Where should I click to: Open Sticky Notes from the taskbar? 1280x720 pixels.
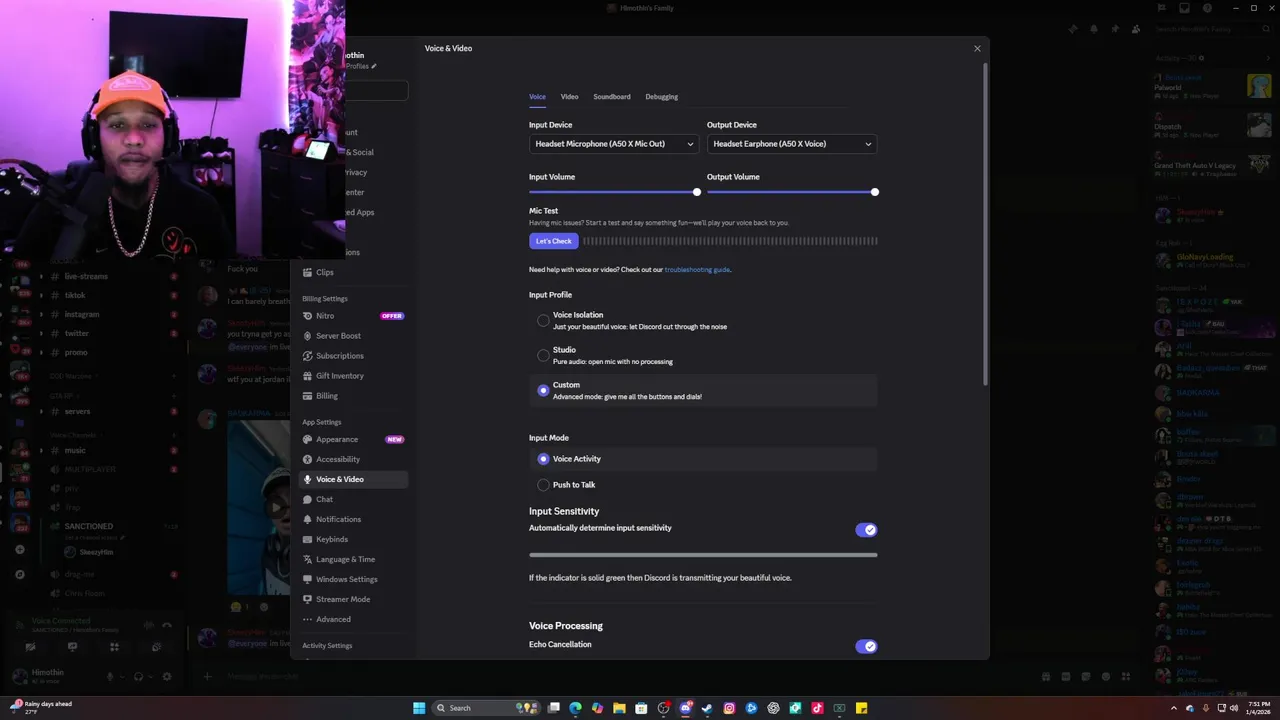[861, 708]
